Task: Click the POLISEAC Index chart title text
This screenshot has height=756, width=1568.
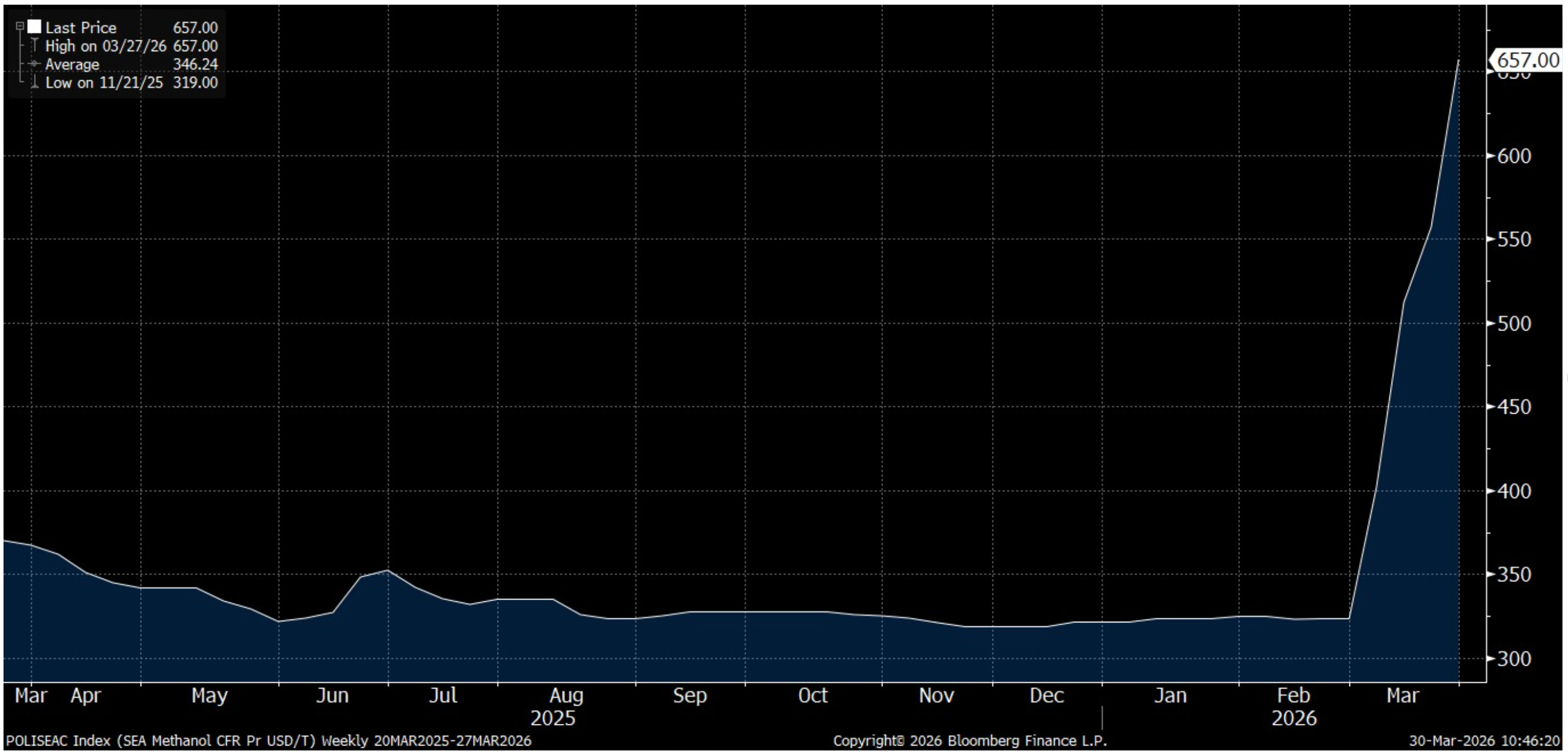Action: (x=268, y=741)
